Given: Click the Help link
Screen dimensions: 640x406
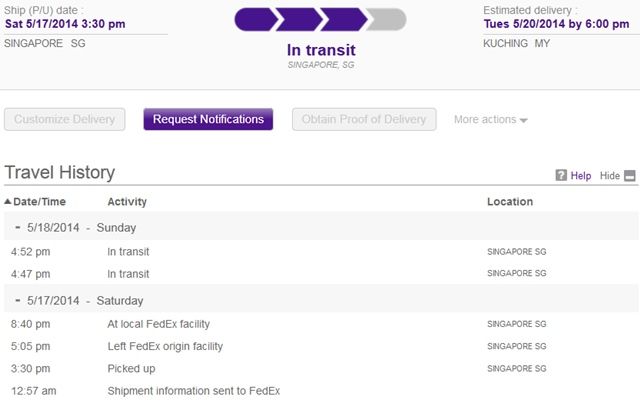Looking at the screenshot, I should pyautogui.click(x=581, y=176).
